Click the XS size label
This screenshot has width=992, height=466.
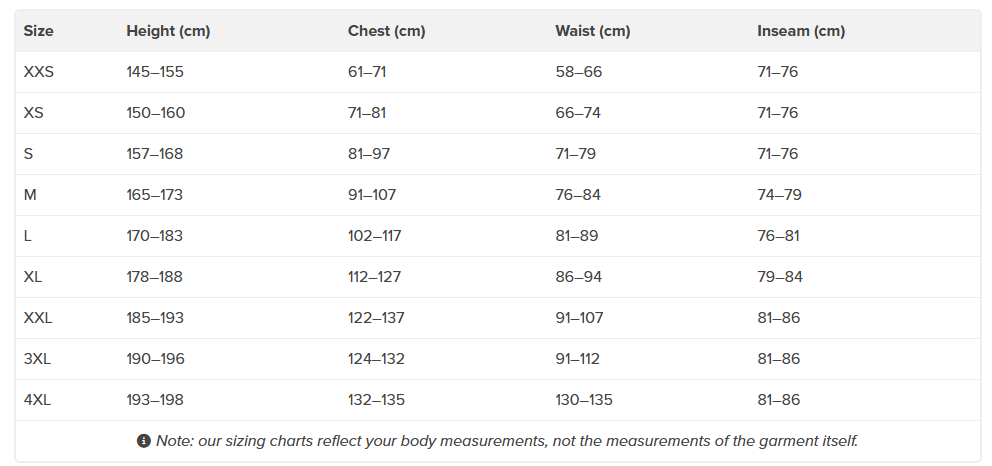coord(34,113)
